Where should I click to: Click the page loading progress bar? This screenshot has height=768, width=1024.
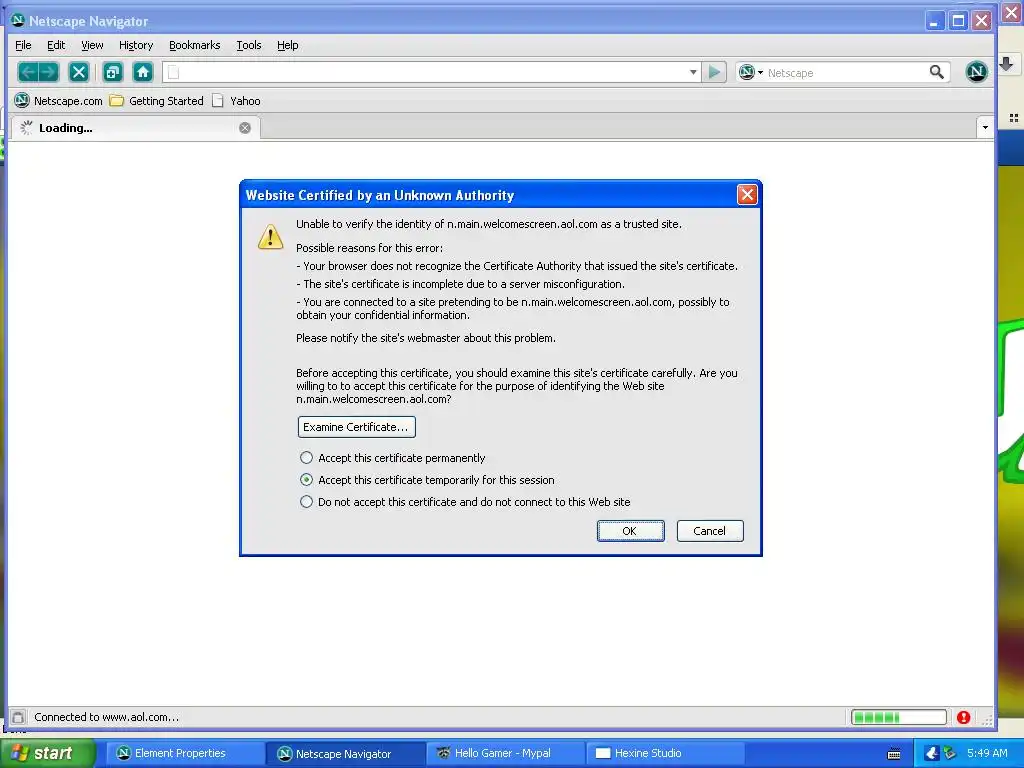pos(899,717)
